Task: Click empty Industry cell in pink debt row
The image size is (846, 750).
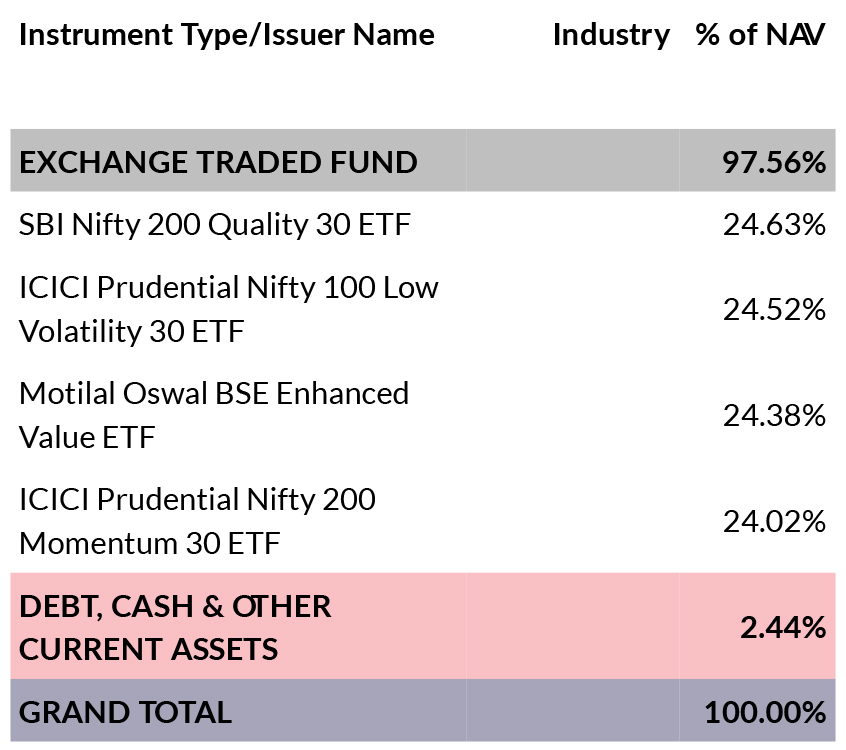Action: click(572, 626)
